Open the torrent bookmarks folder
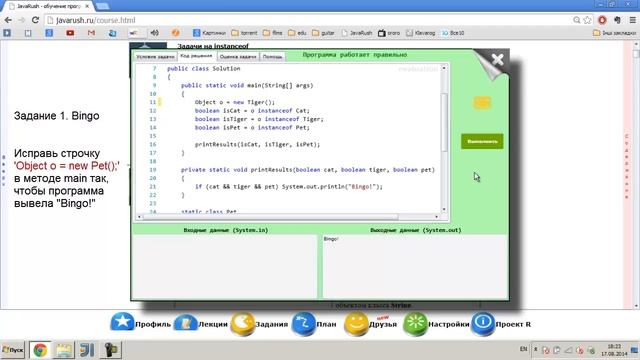Viewport: 640px width, 360px height. click(244, 33)
